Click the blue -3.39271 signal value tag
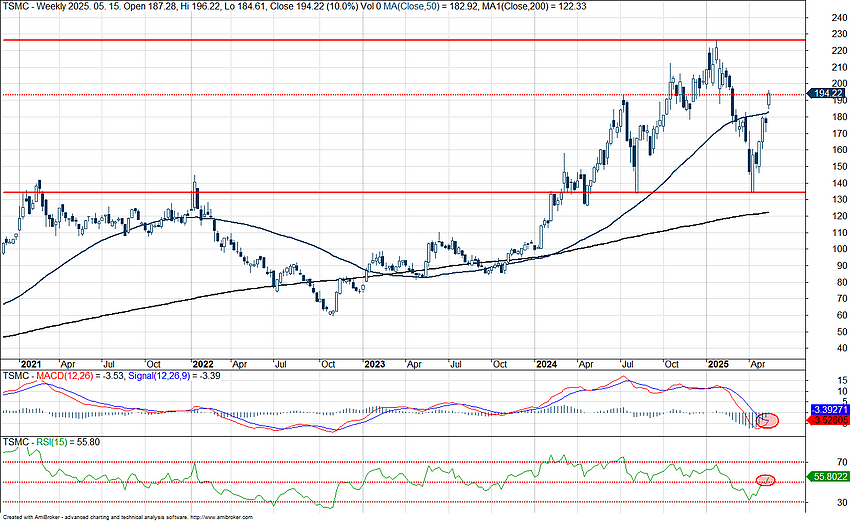The image size is (850, 521). (x=829, y=410)
